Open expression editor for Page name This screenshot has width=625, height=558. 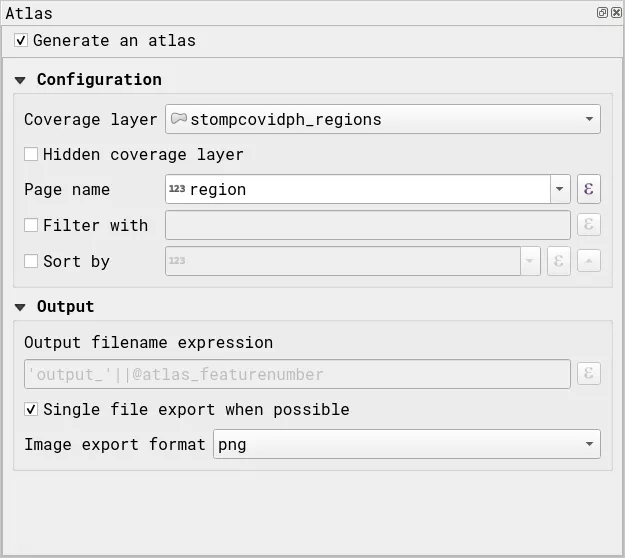point(589,189)
